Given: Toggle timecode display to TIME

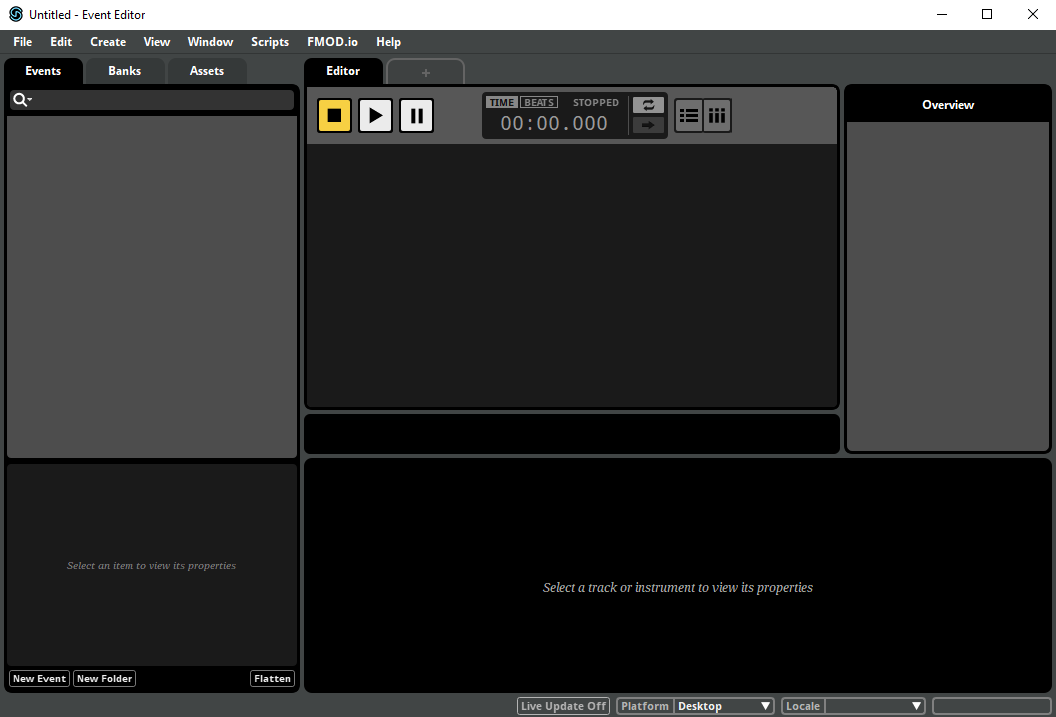Looking at the screenshot, I should click(x=502, y=103).
